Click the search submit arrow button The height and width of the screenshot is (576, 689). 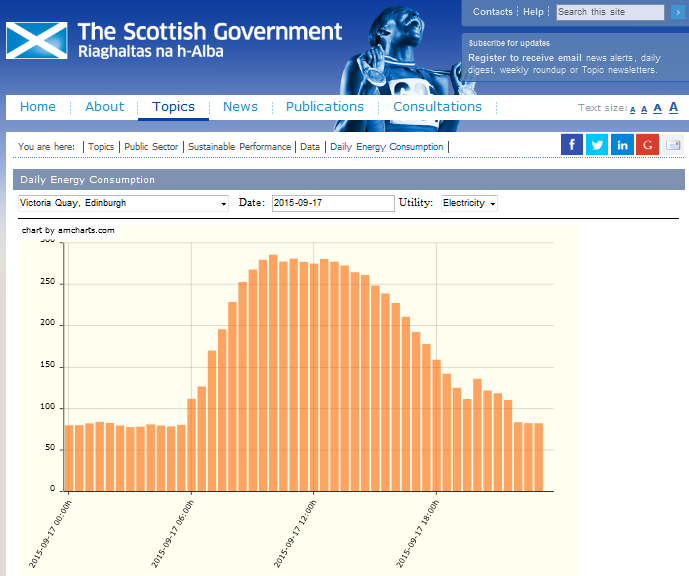677,12
